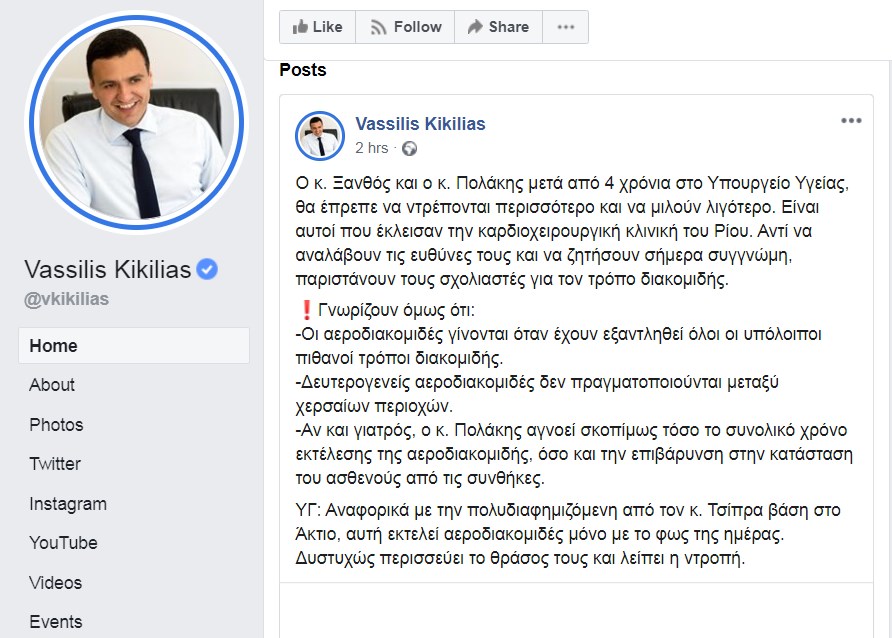892x638 pixels.
Task: Open the Events section
Action: point(56,622)
